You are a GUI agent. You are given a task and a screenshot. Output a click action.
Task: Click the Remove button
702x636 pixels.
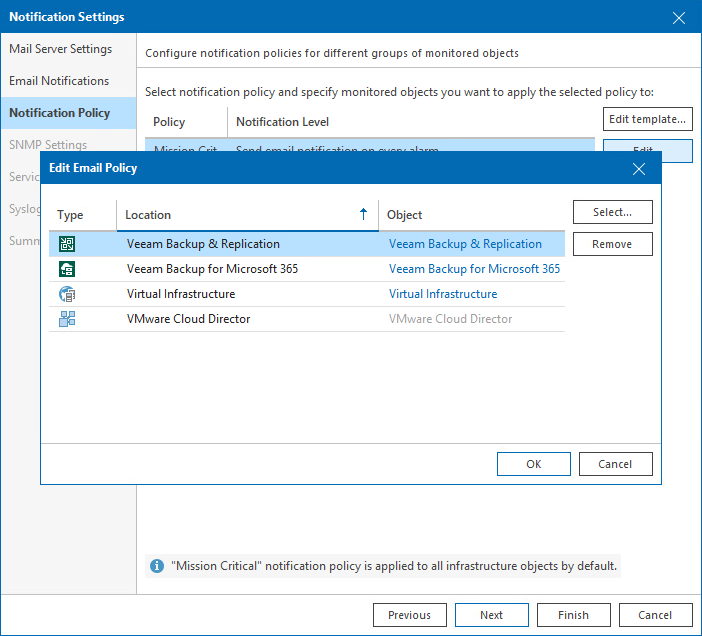pyautogui.click(x=612, y=244)
